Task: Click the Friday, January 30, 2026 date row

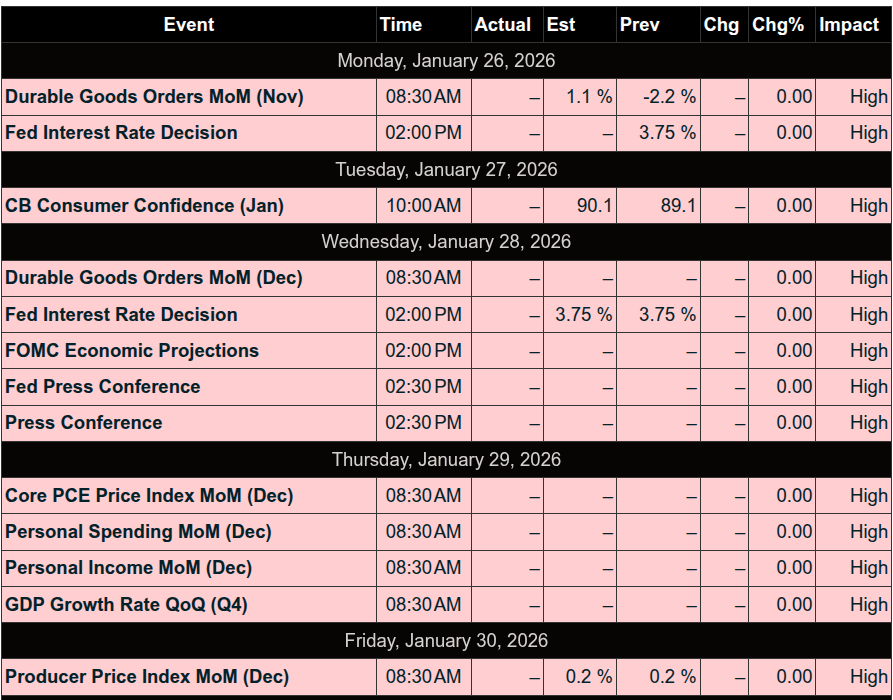Action: point(446,641)
